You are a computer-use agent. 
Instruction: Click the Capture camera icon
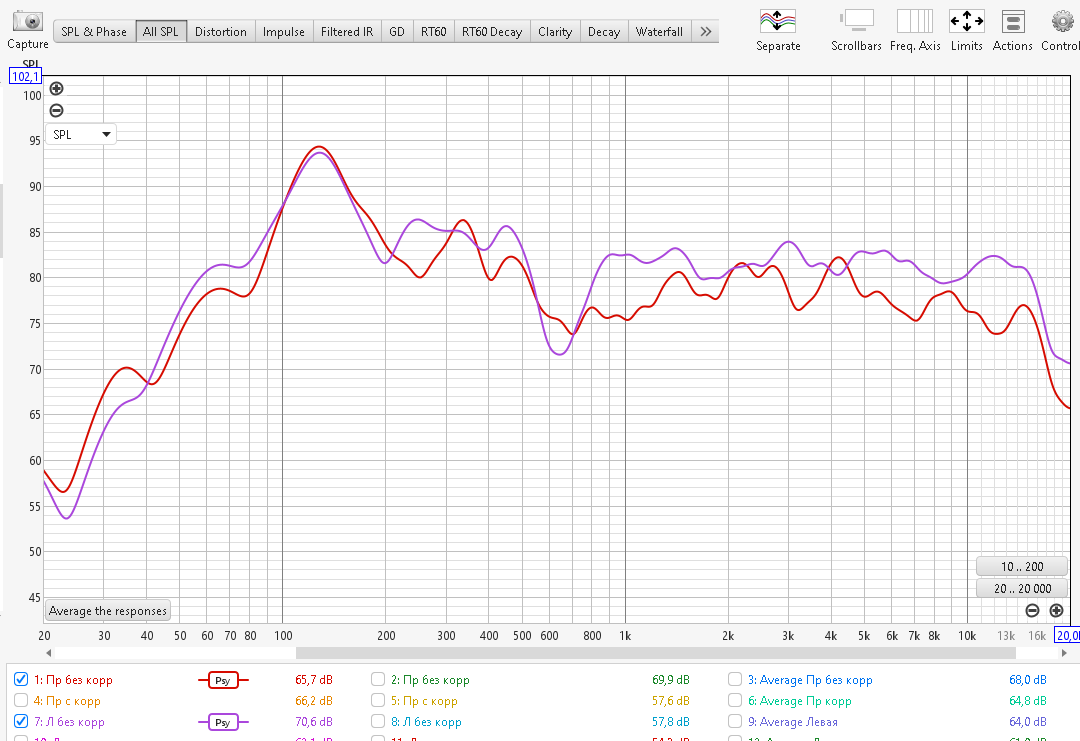pyautogui.click(x=28, y=21)
